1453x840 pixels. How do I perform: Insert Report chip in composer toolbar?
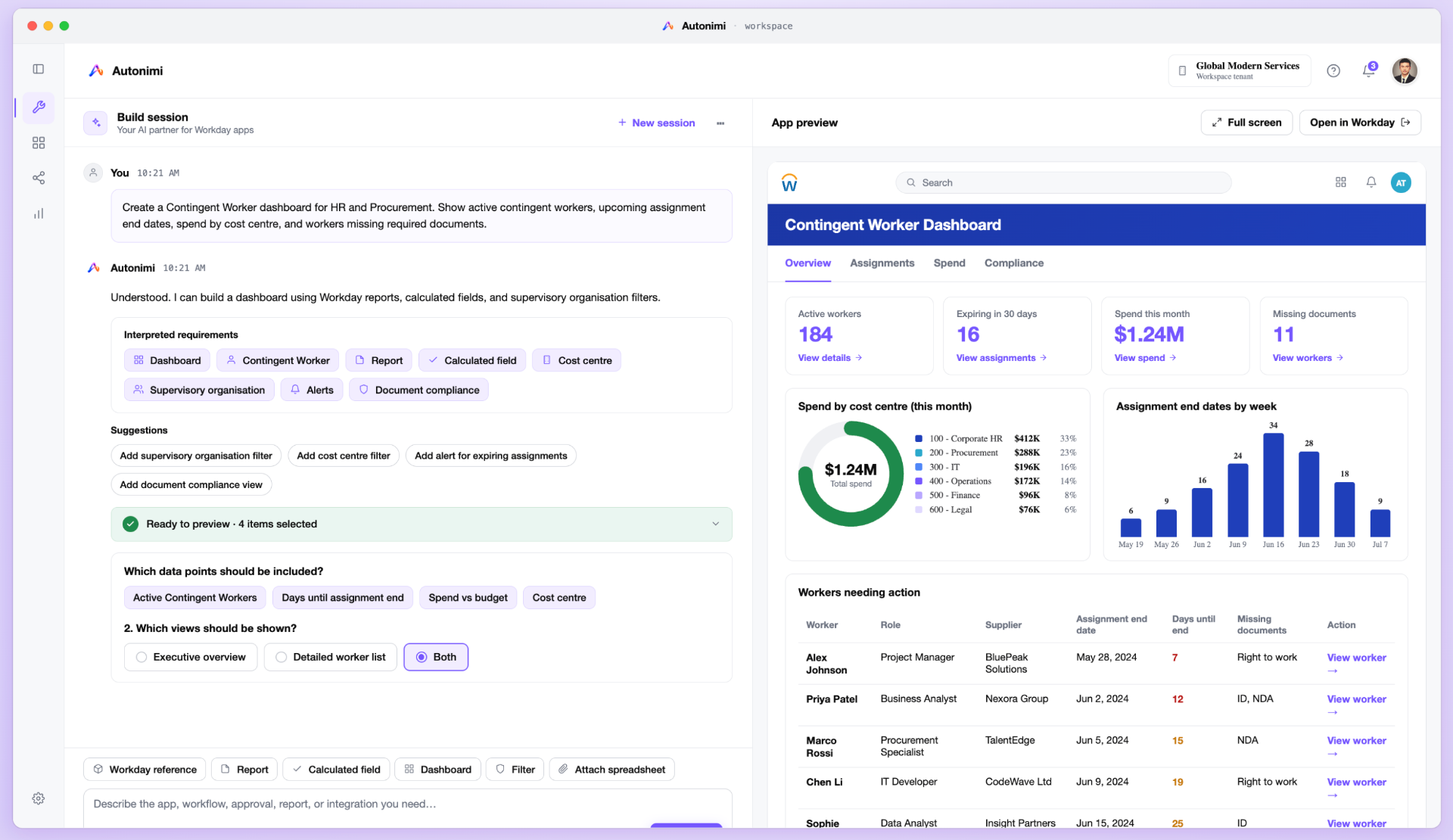tap(244, 770)
